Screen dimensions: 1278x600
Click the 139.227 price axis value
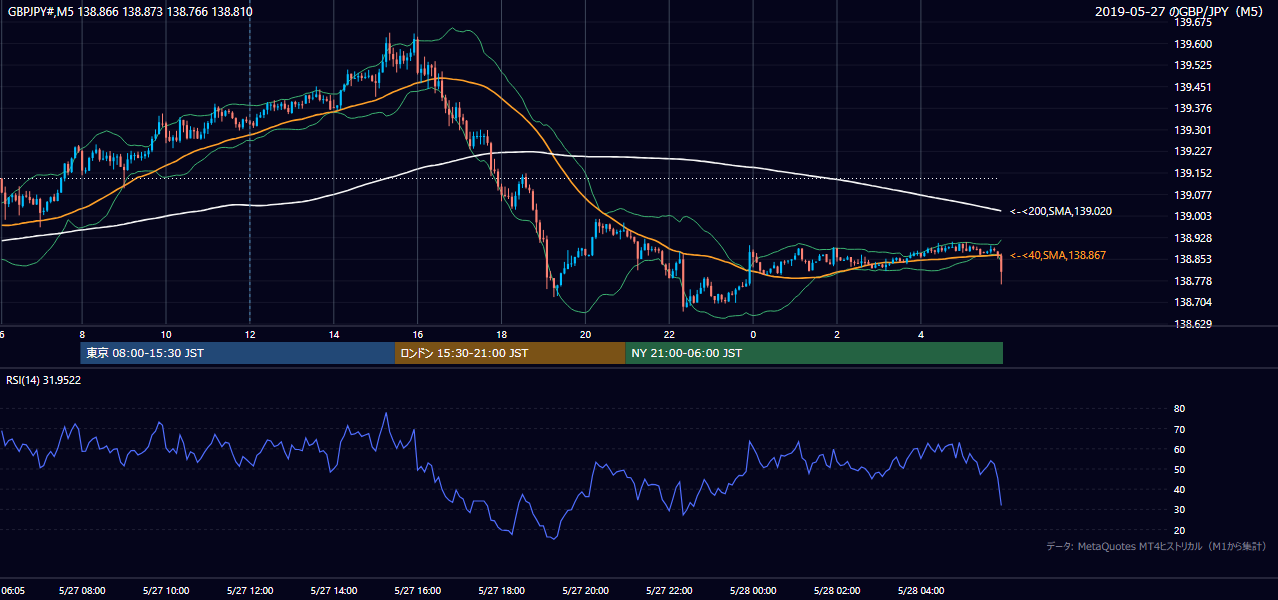pyautogui.click(x=1192, y=152)
